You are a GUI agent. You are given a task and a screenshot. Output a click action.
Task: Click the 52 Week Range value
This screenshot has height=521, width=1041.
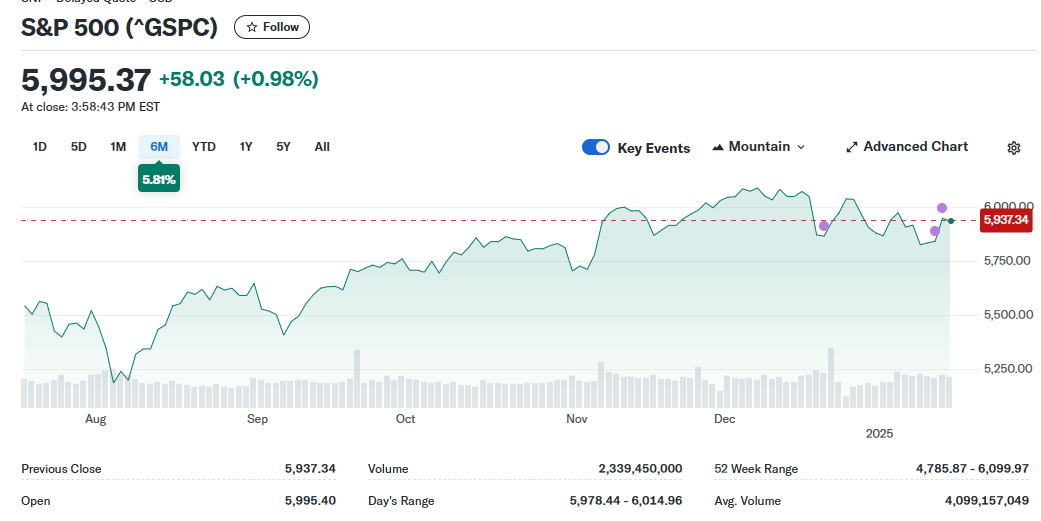click(x=973, y=469)
